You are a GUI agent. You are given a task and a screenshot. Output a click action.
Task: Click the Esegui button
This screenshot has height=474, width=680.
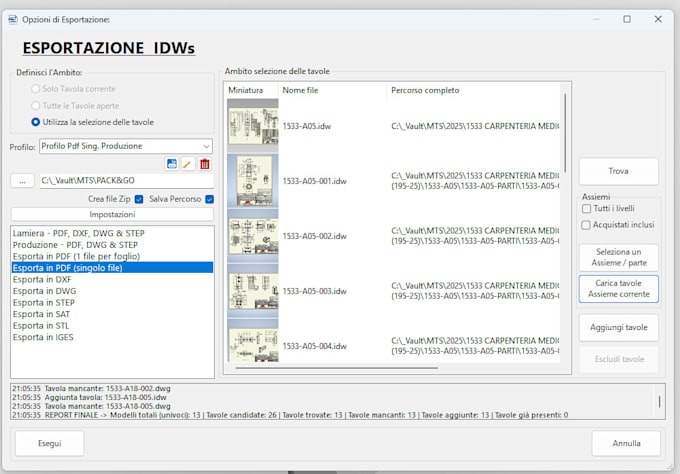pyautogui.click(x=49, y=443)
